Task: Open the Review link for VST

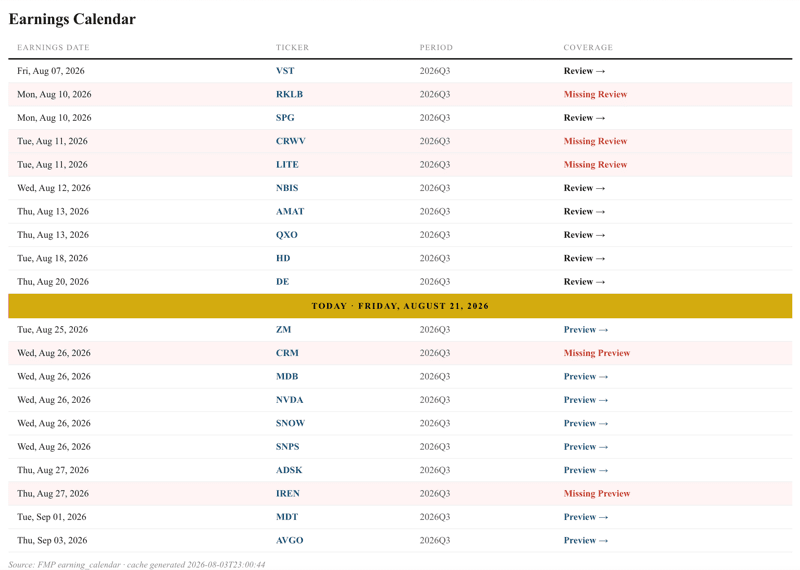Action: click(584, 71)
